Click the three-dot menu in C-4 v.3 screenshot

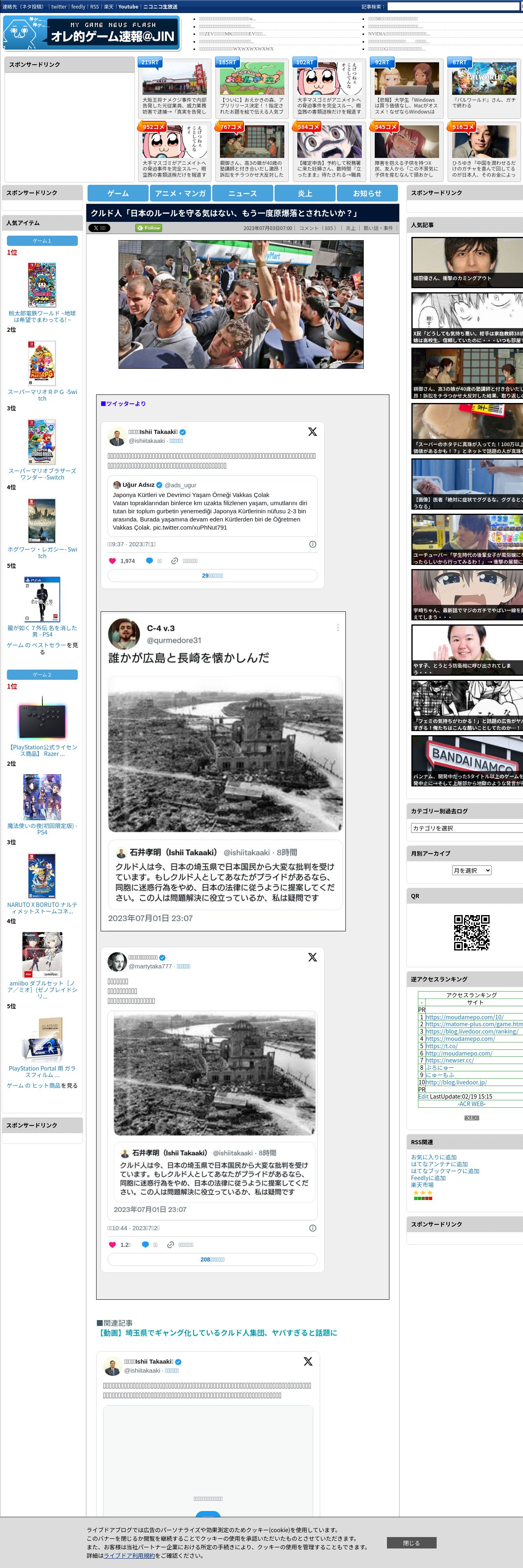tap(338, 628)
